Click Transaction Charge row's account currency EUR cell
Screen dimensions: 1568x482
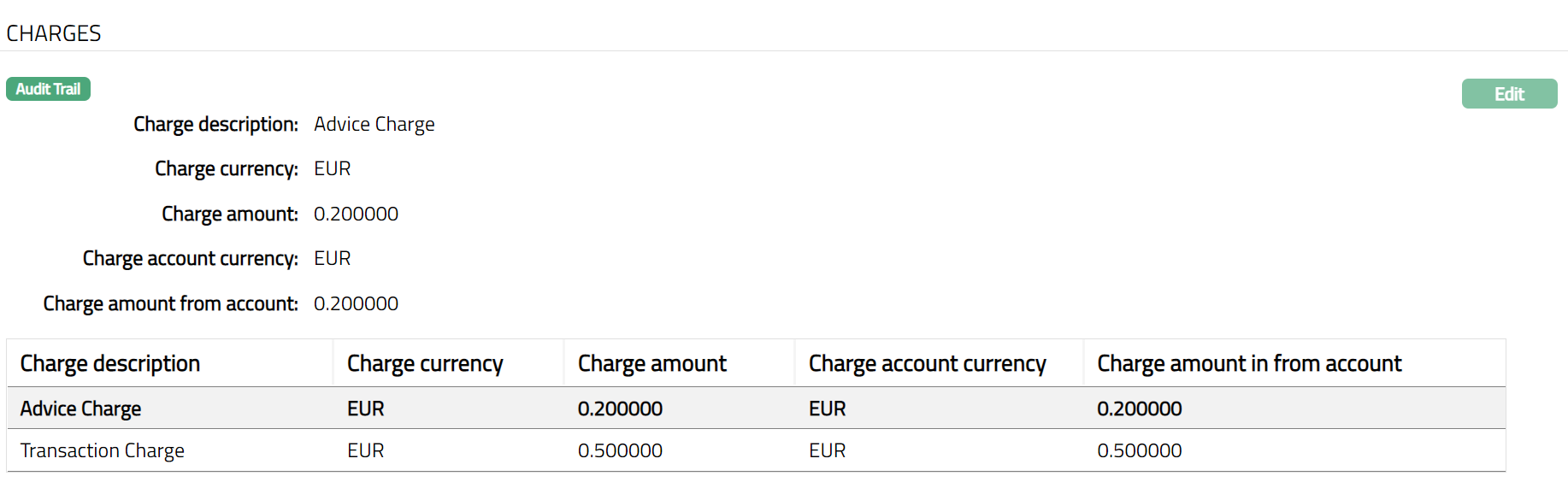827,450
